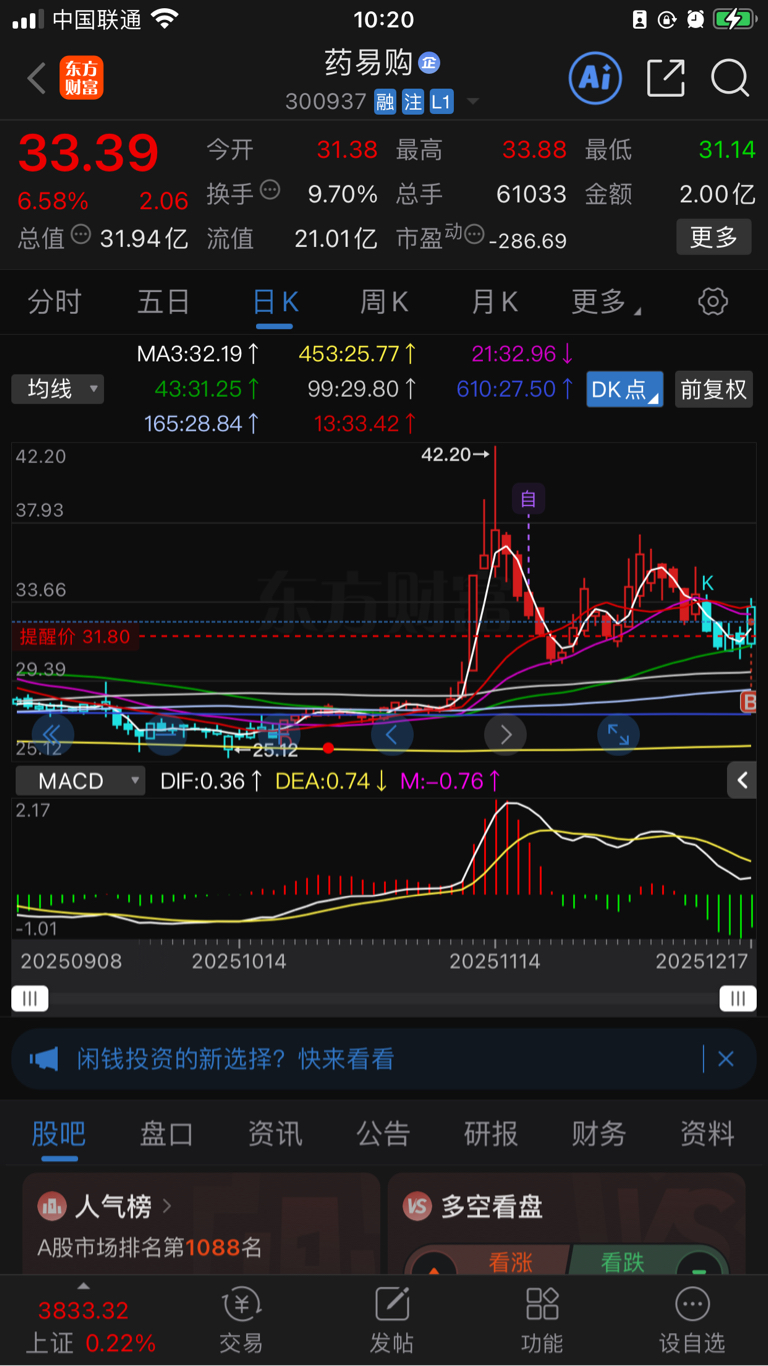
Task: Expand the 更多 chart period menu
Action: coord(606,301)
